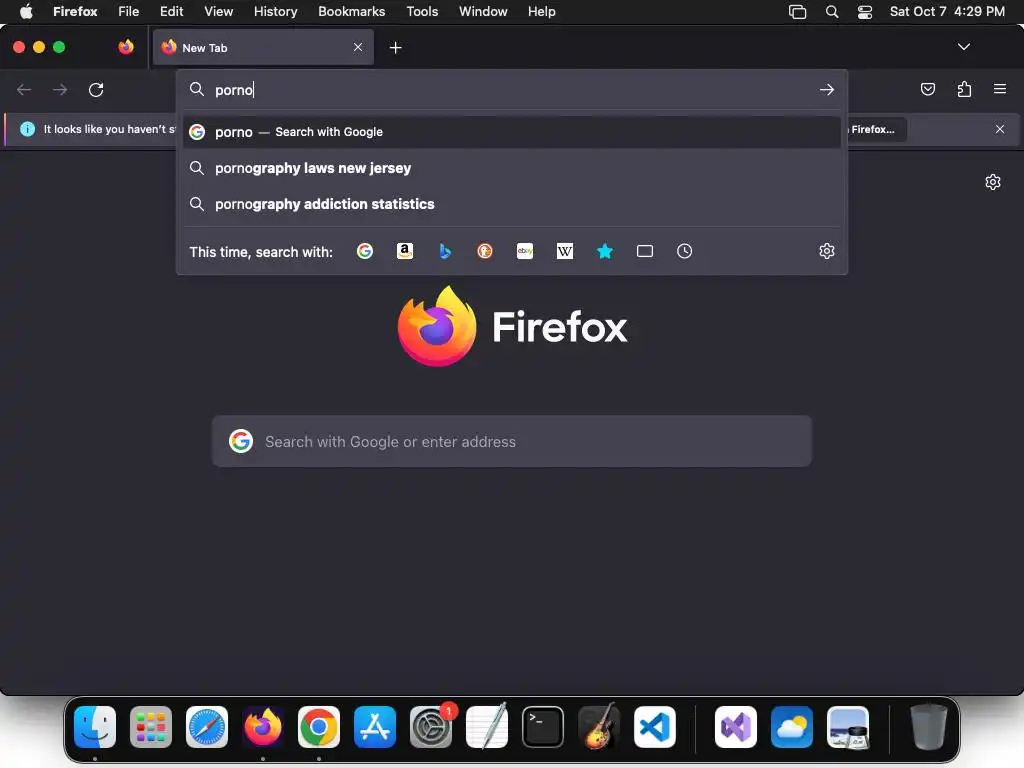The height and width of the screenshot is (768, 1024).
Task: Open the Tools menu
Action: click(422, 11)
